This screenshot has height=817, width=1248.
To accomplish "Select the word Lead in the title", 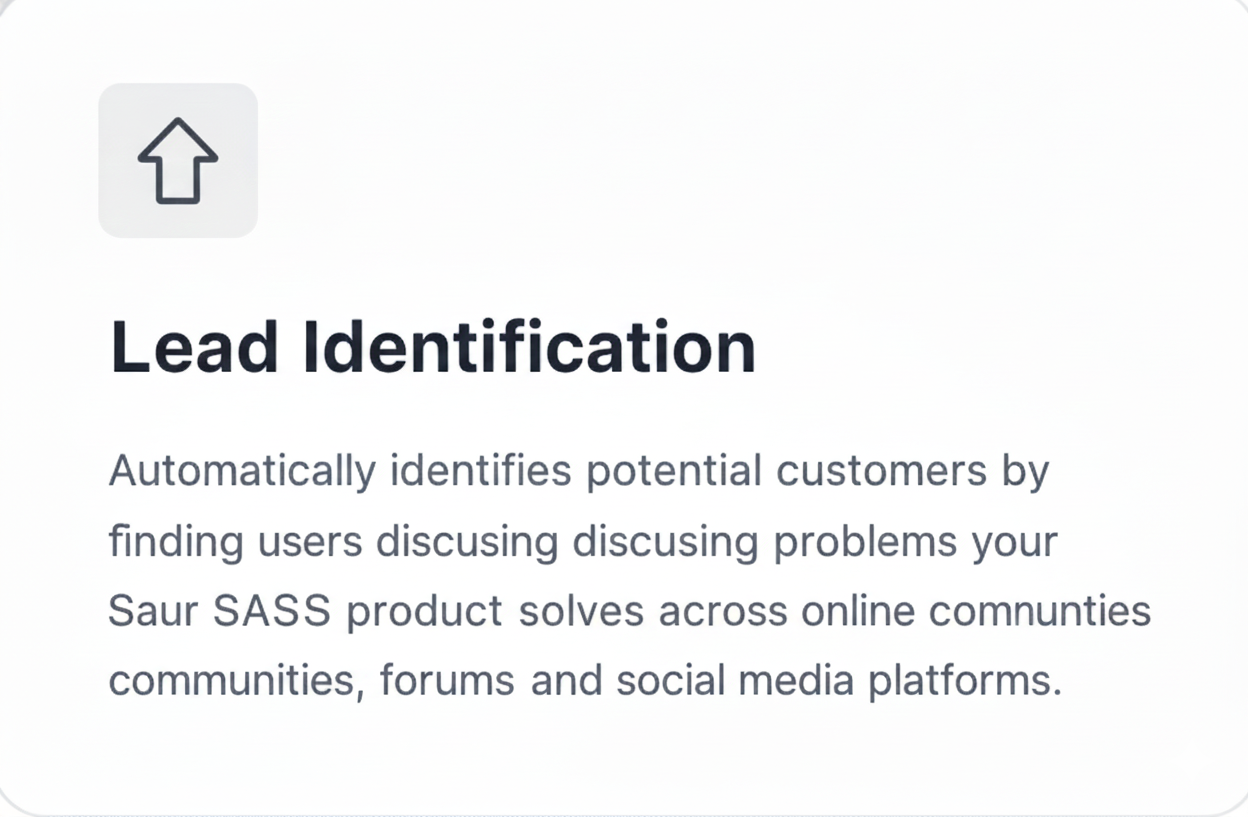I will tap(193, 348).
